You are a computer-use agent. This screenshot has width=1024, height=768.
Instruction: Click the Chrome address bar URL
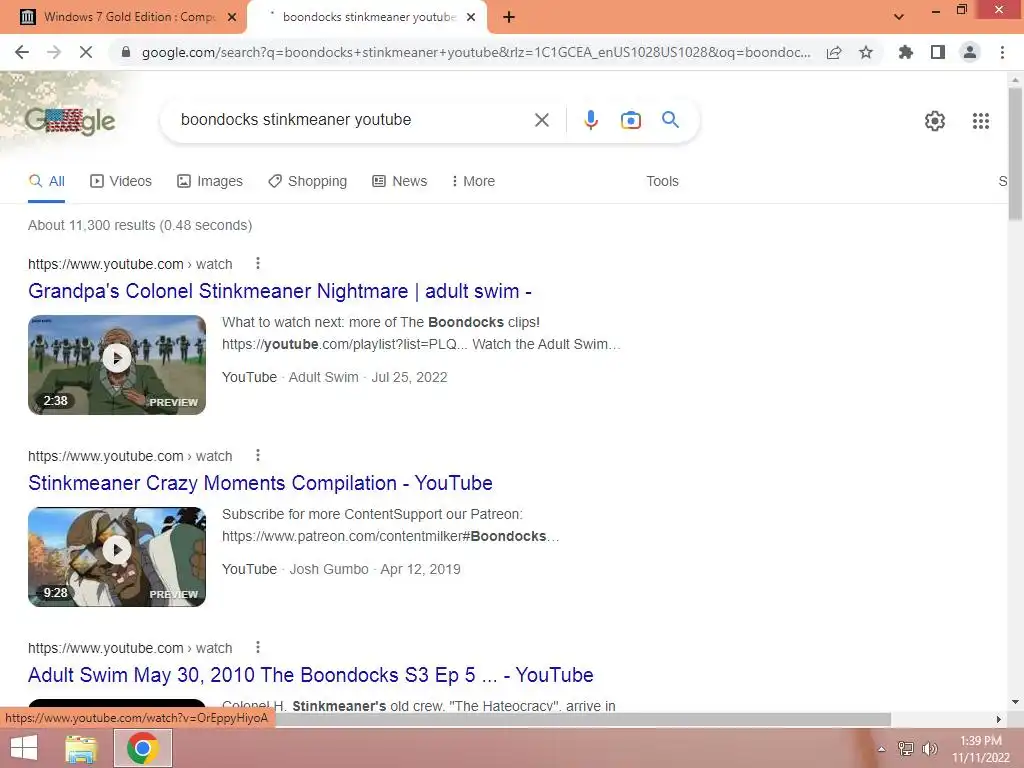pyautogui.click(x=476, y=52)
